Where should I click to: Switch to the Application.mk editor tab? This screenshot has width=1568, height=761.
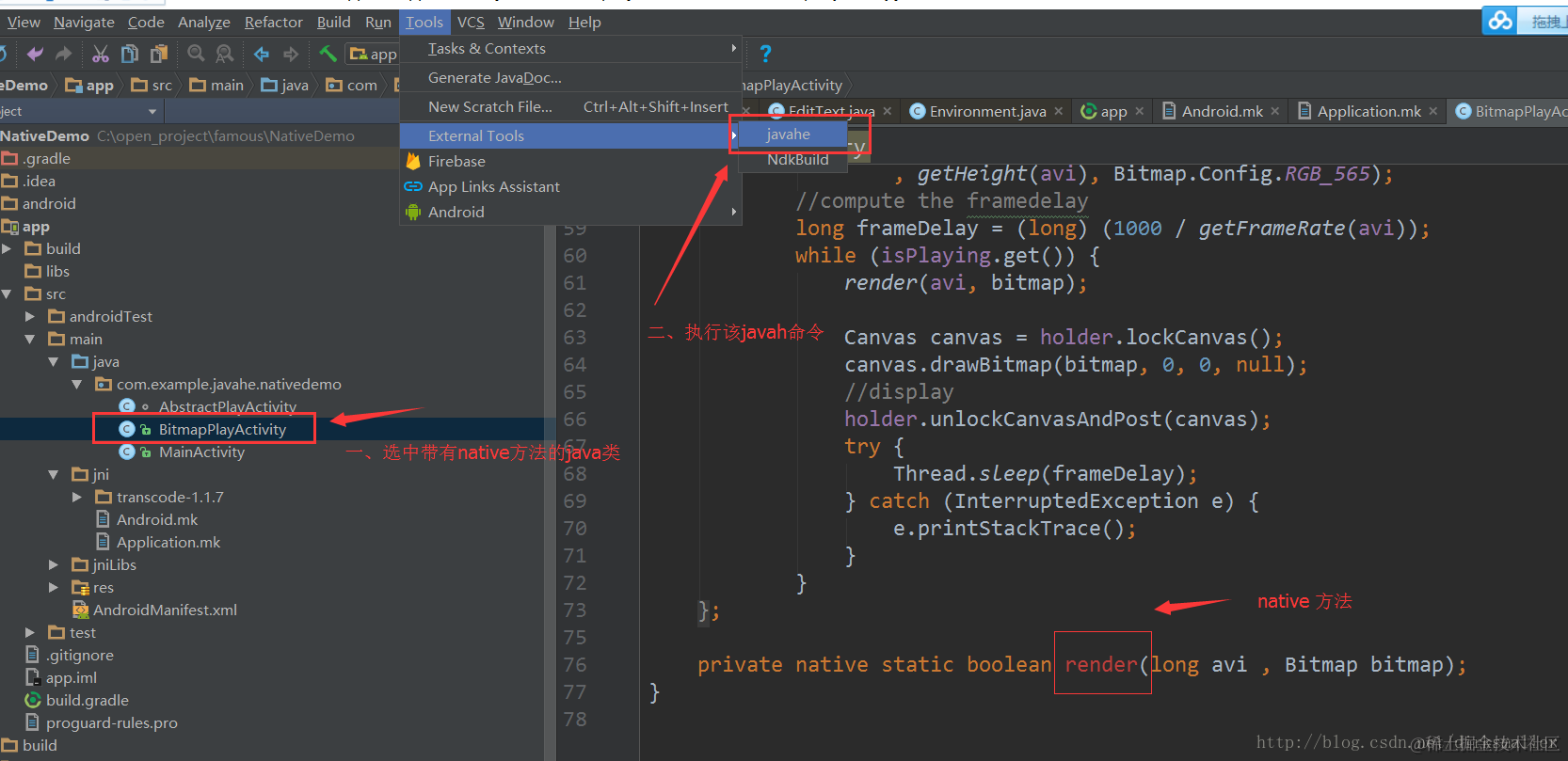pyautogui.click(x=1368, y=111)
